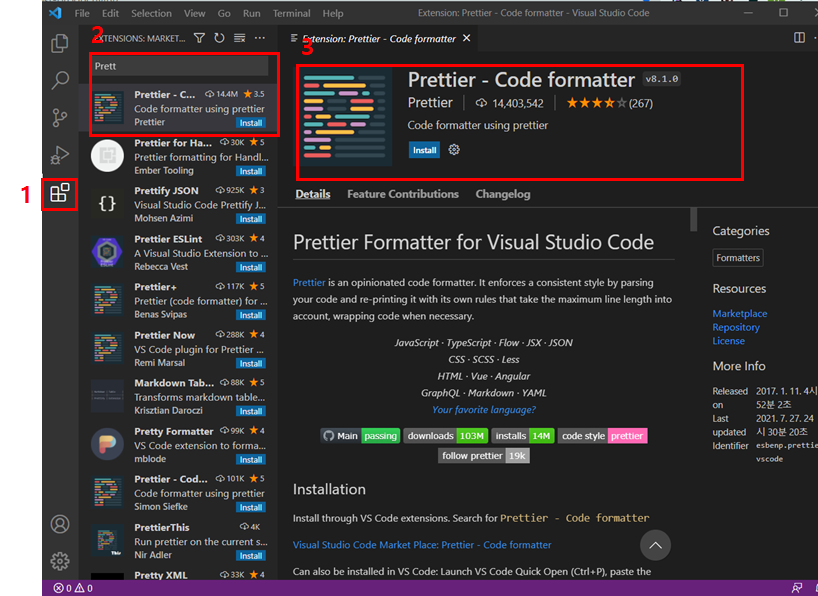Install the Prettify JSON extension

click(251, 219)
